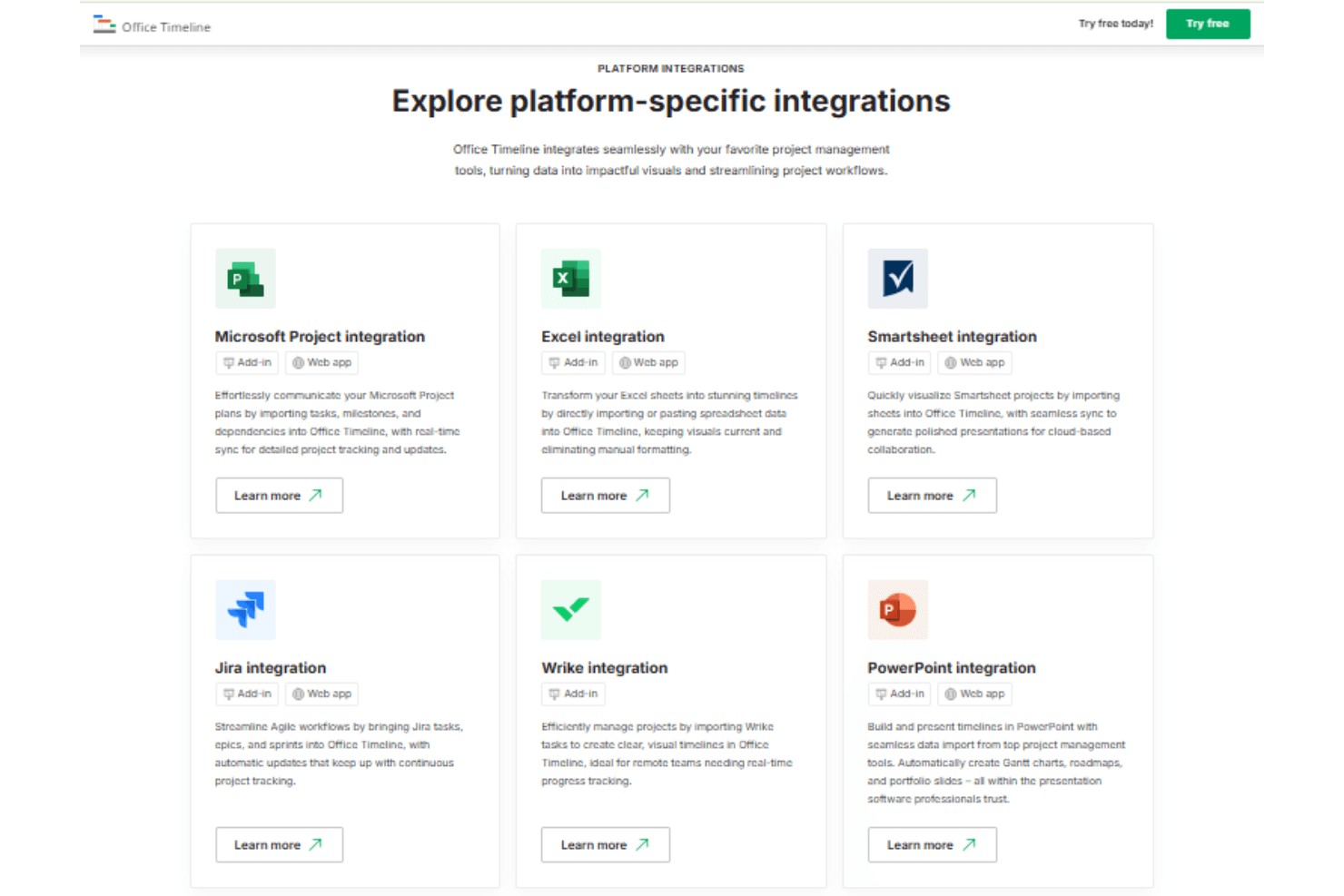The image size is (1344, 896).
Task: Click the Jira integration heading
Action: coord(271,668)
